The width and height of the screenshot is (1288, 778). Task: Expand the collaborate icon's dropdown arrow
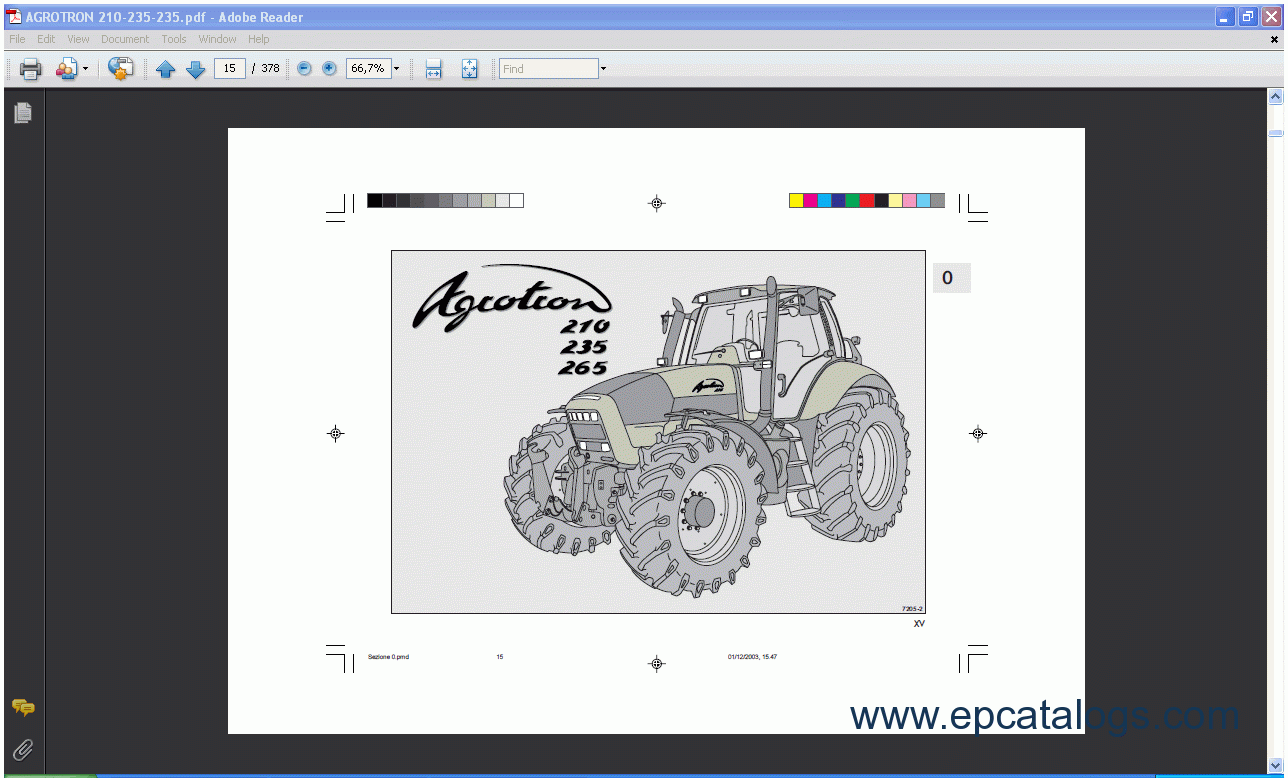(x=85, y=69)
